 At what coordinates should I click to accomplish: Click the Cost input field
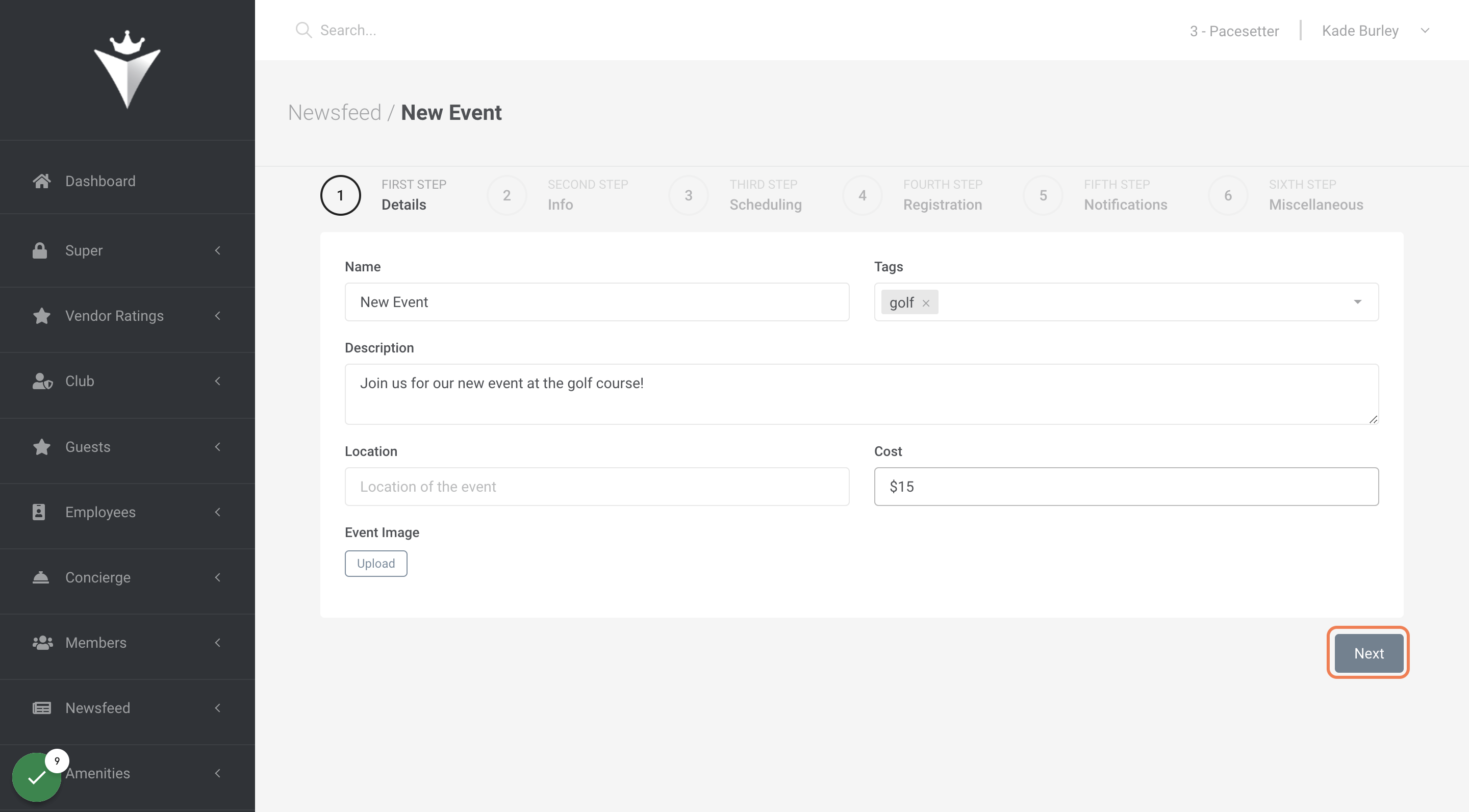tap(1126, 487)
